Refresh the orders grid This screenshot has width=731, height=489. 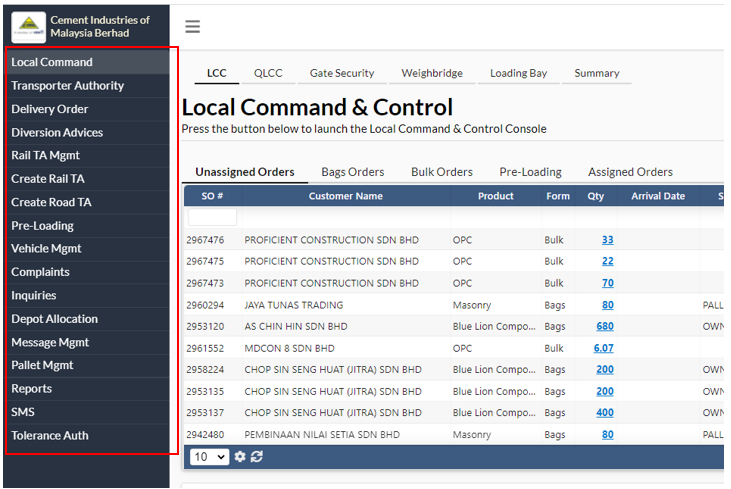point(257,457)
